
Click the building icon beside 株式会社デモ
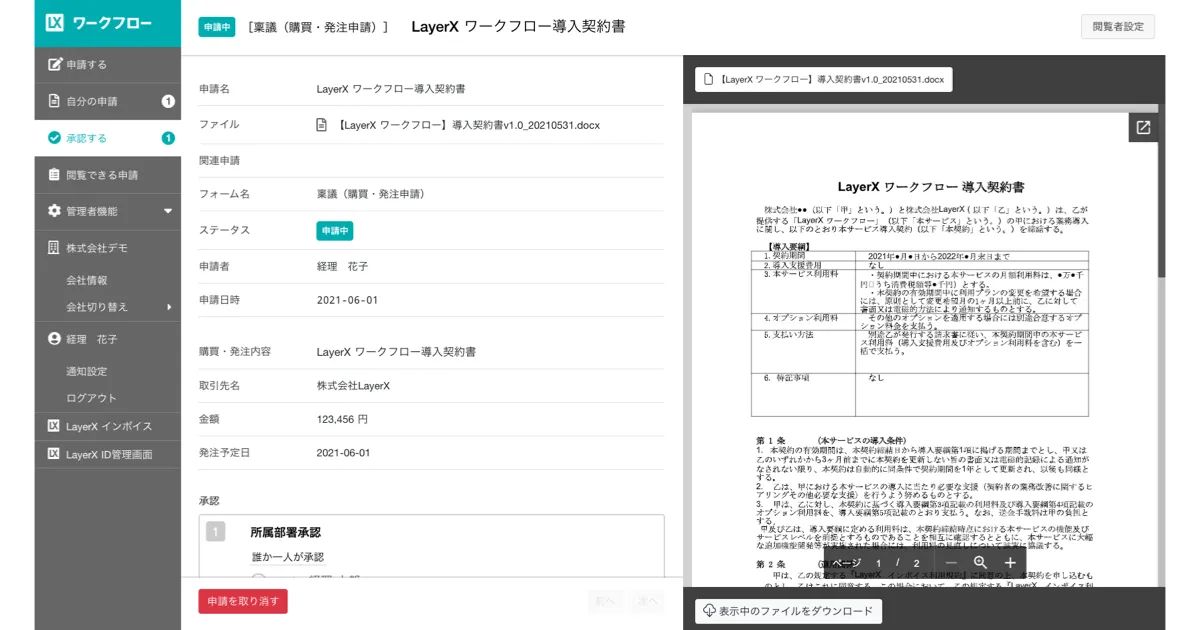tap(55, 247)
